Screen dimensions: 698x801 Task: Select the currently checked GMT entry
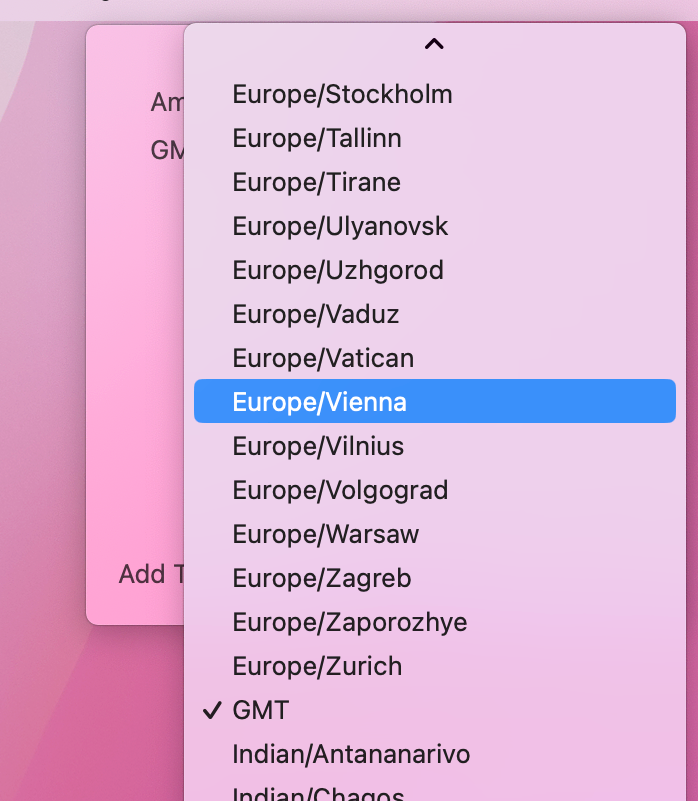pos(260,710)
